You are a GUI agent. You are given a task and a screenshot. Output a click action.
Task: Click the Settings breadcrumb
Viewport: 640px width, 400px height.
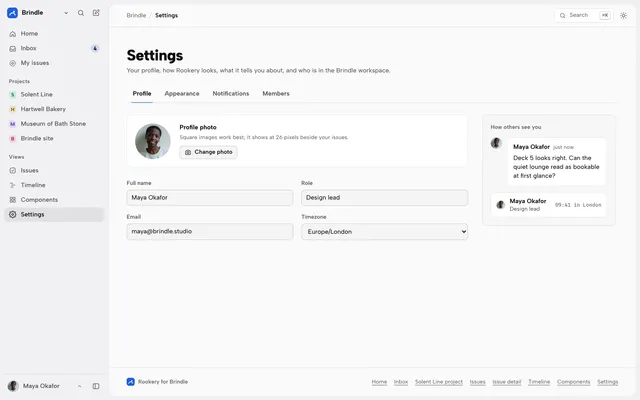click(x=167, y=16)
